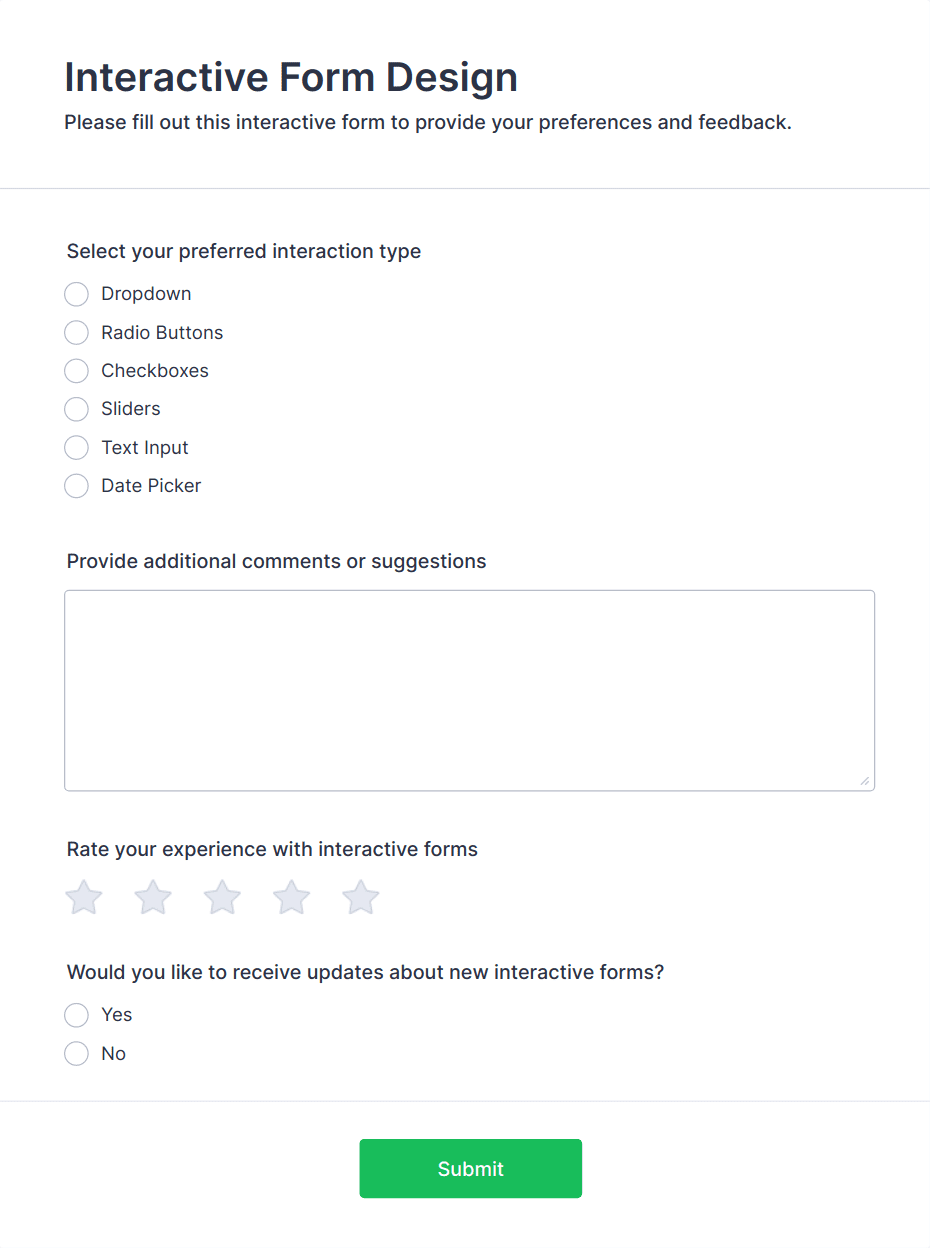Screen dimensions: 930x1248
Task: Click inside the additional comments textarea
Action: click(x=469, y=690)
